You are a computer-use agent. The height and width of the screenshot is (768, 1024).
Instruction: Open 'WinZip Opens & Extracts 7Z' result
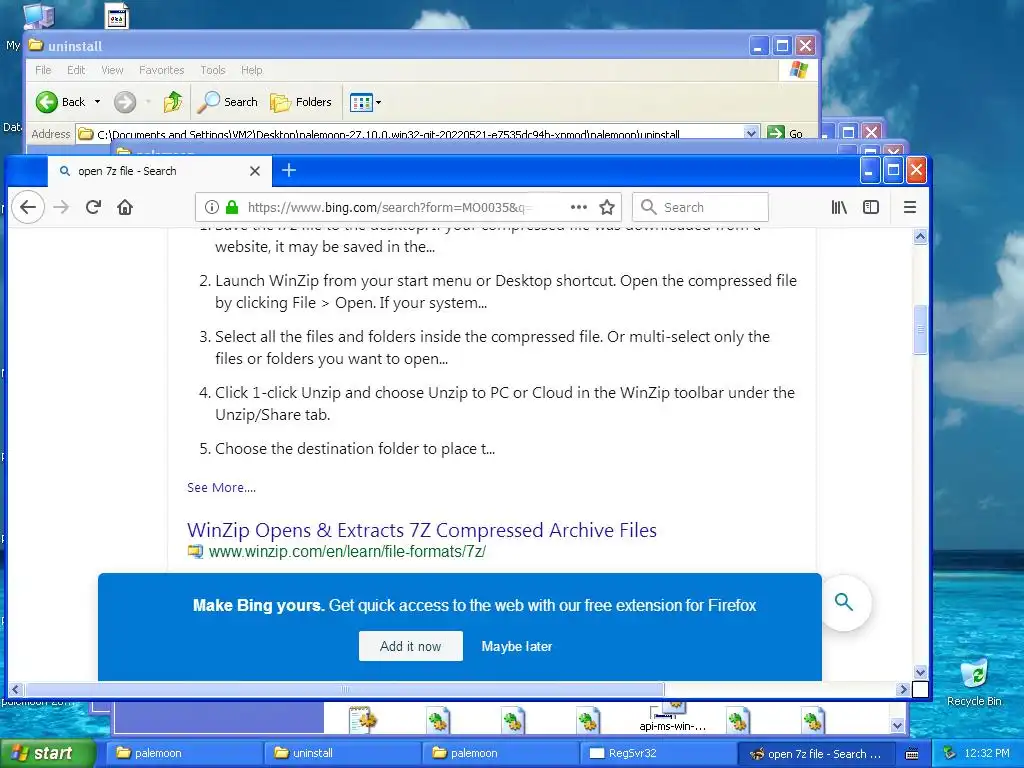click(422, 530)
